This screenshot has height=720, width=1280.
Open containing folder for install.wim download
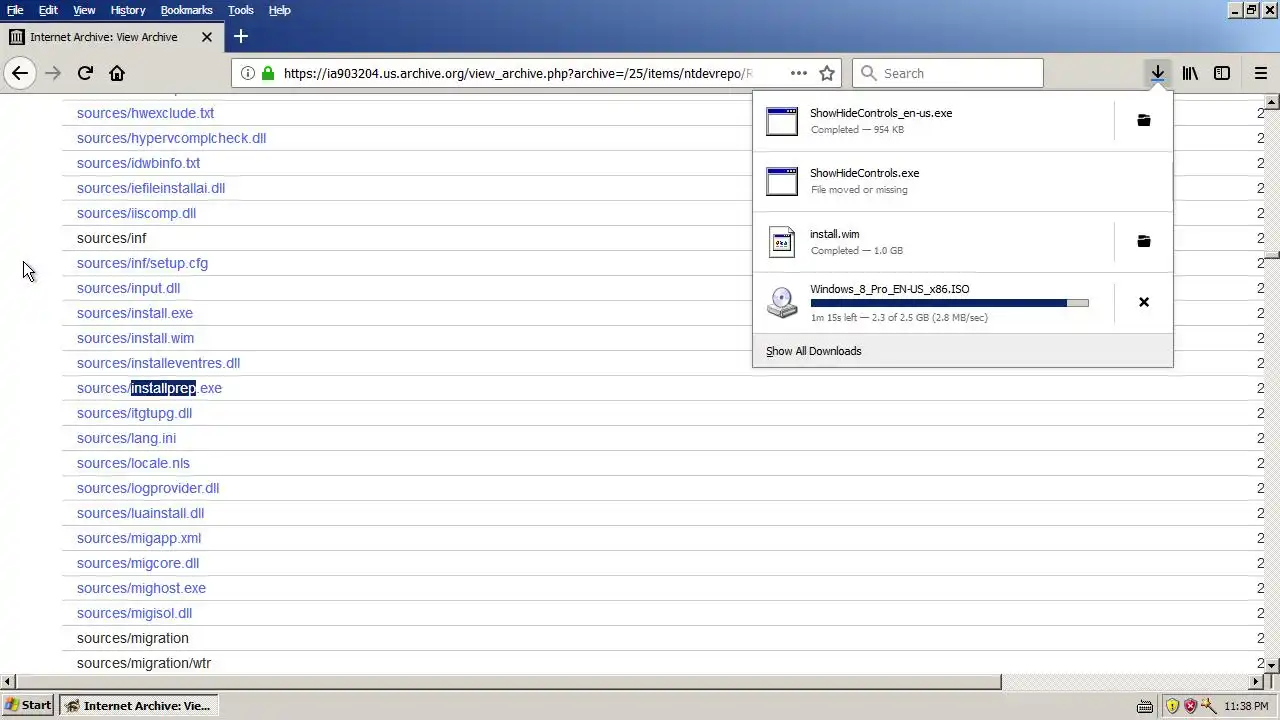(1144, 242)
